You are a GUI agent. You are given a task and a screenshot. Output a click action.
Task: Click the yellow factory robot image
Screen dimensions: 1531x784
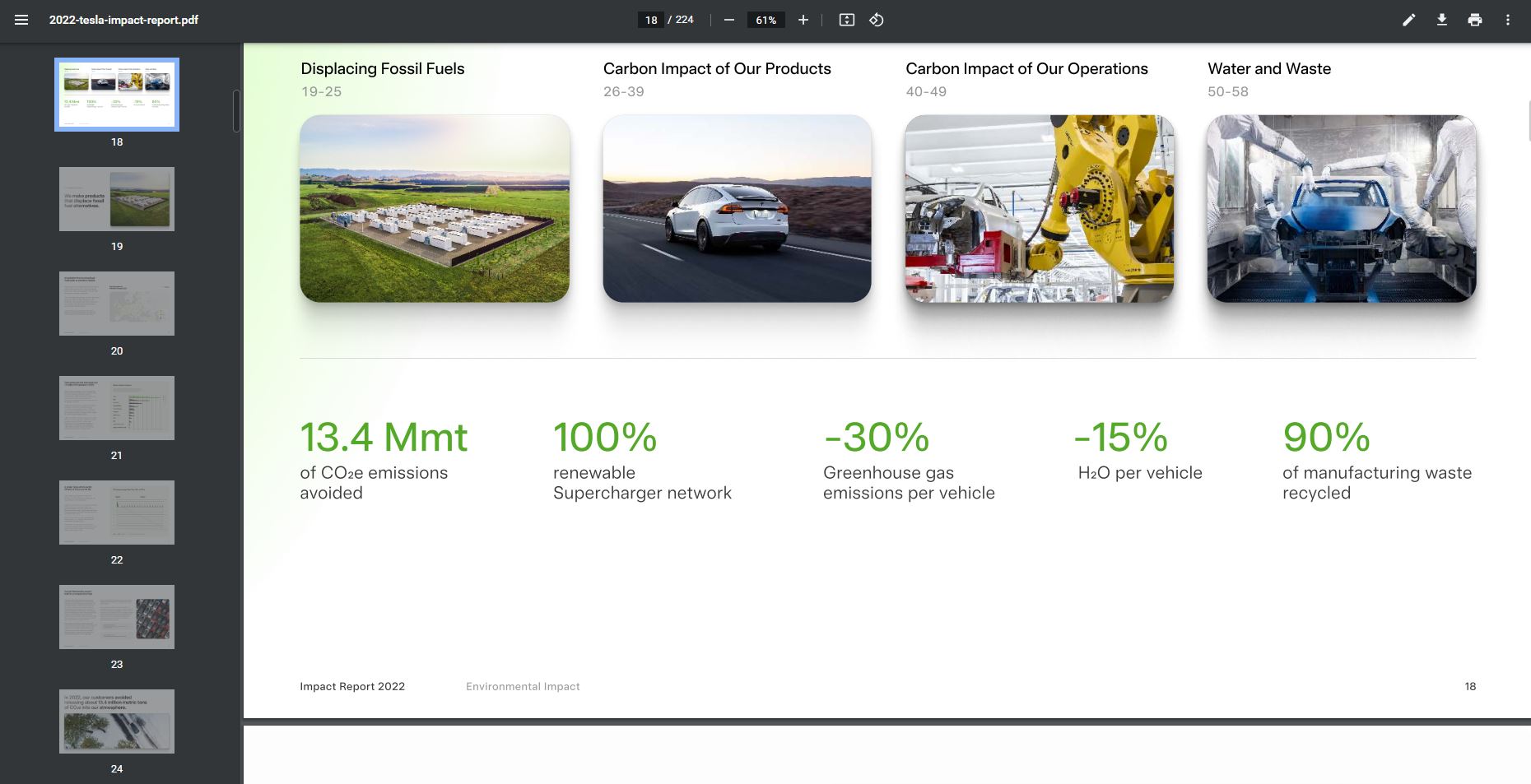pos(1040,208)
